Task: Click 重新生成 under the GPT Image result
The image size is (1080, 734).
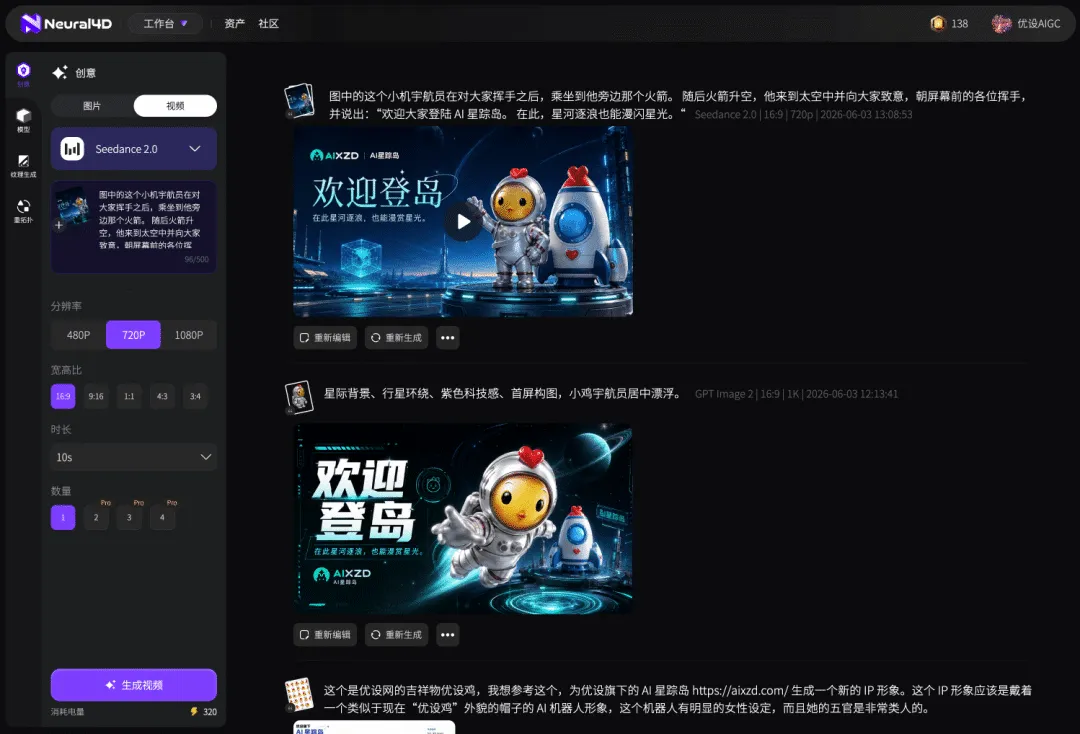Action: pyautogui.click(x=396, y=635)
